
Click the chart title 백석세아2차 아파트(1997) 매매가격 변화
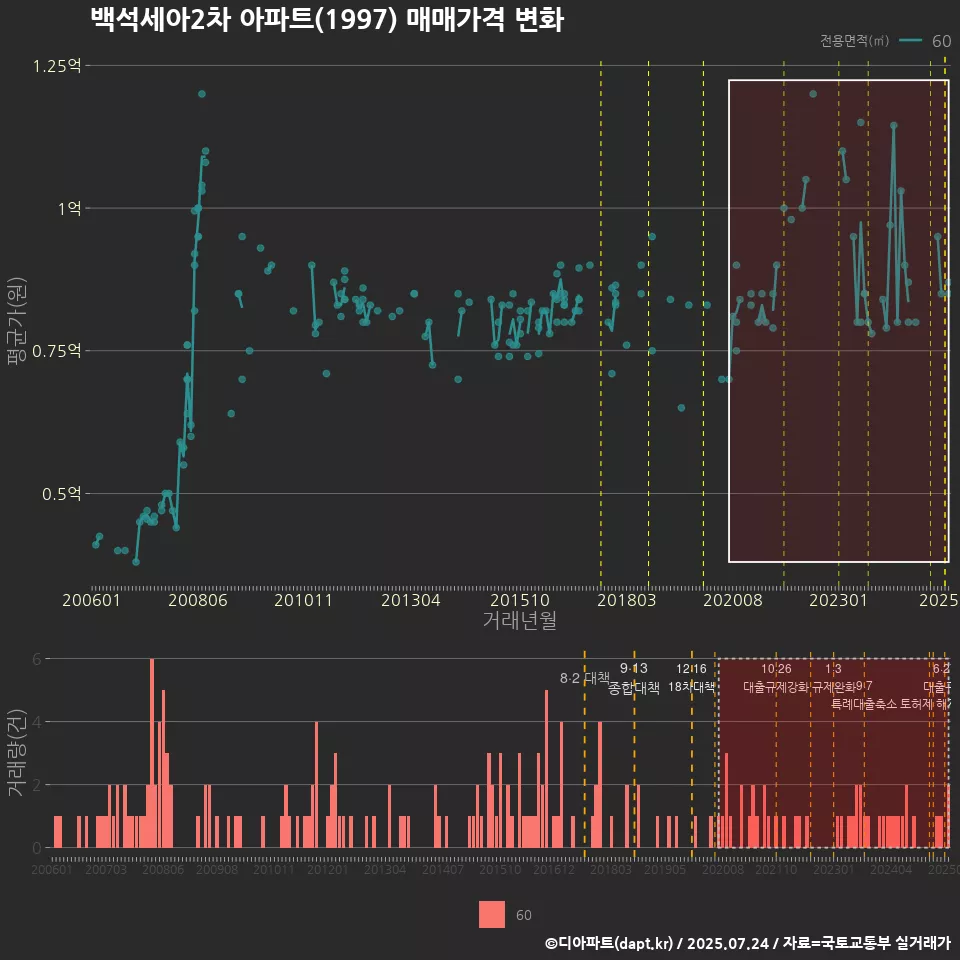coord(327,20)
